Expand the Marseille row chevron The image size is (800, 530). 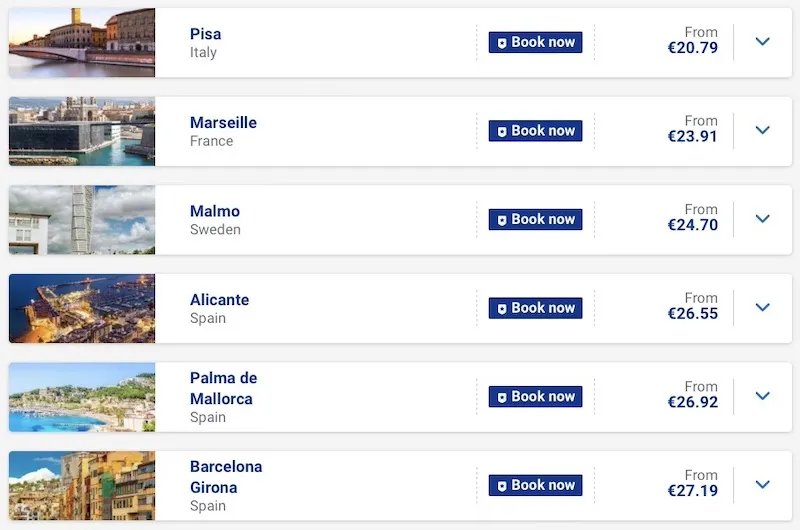click(763, 130)
